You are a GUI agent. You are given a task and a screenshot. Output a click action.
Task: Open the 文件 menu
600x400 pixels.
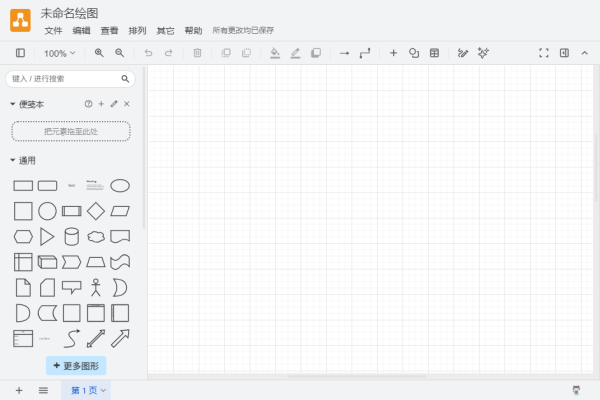[53, 31]
